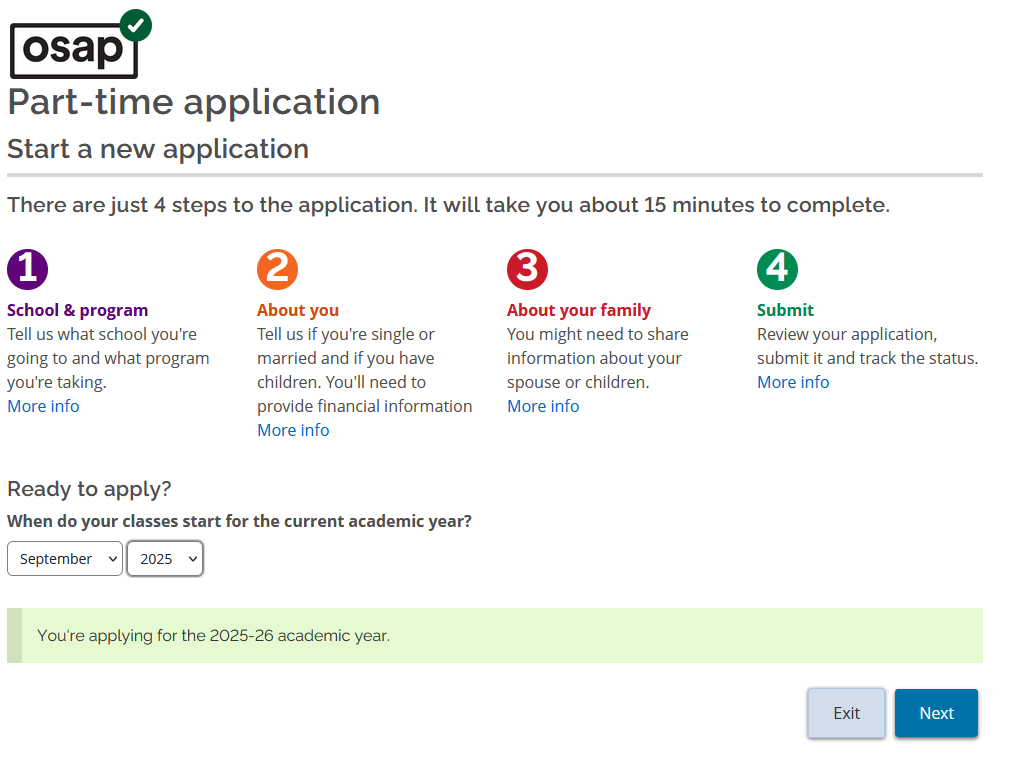Click the Exit button
Screen dimensions: 1009x760
click(846, 713)
